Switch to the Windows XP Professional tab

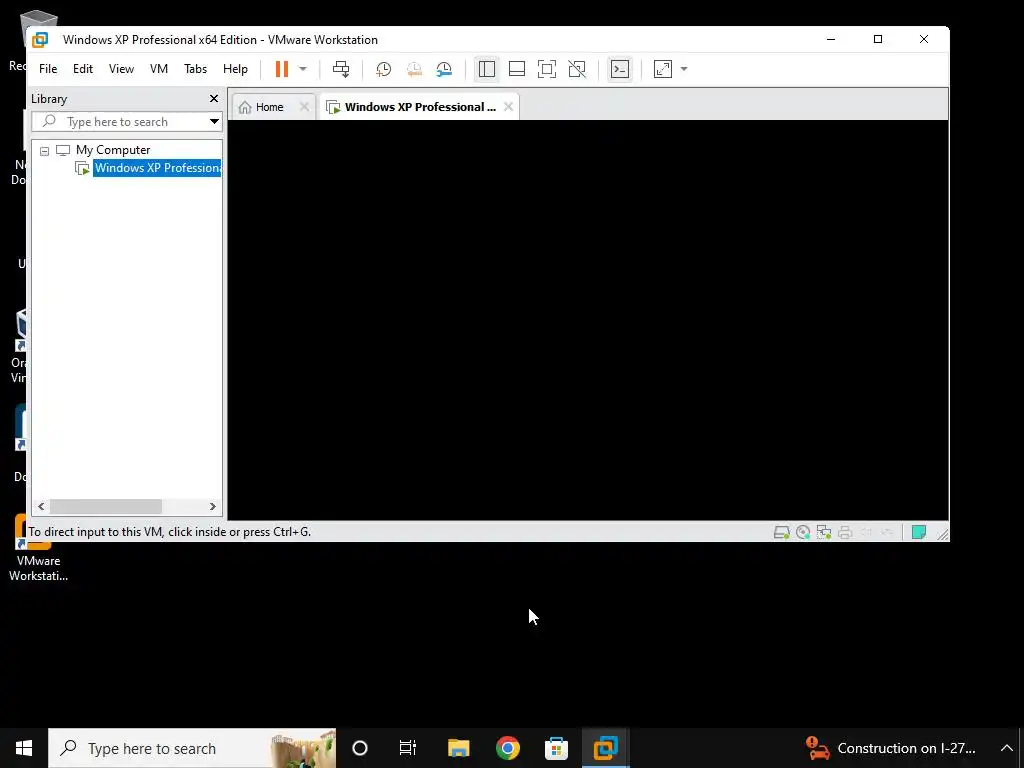(420, 107)
